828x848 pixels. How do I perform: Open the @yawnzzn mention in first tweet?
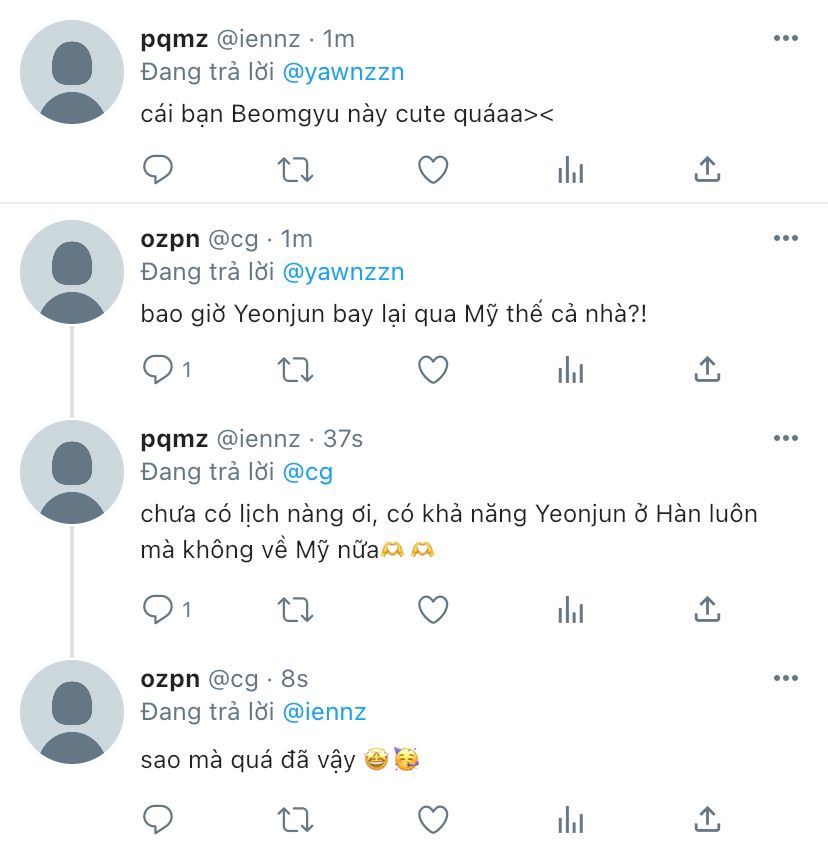pos(343,72)
